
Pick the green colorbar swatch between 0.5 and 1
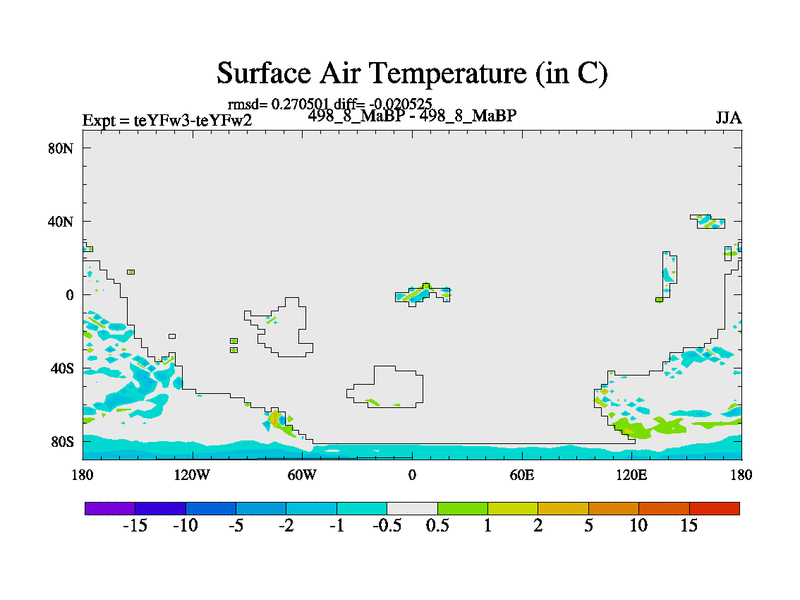click(462, 508)
